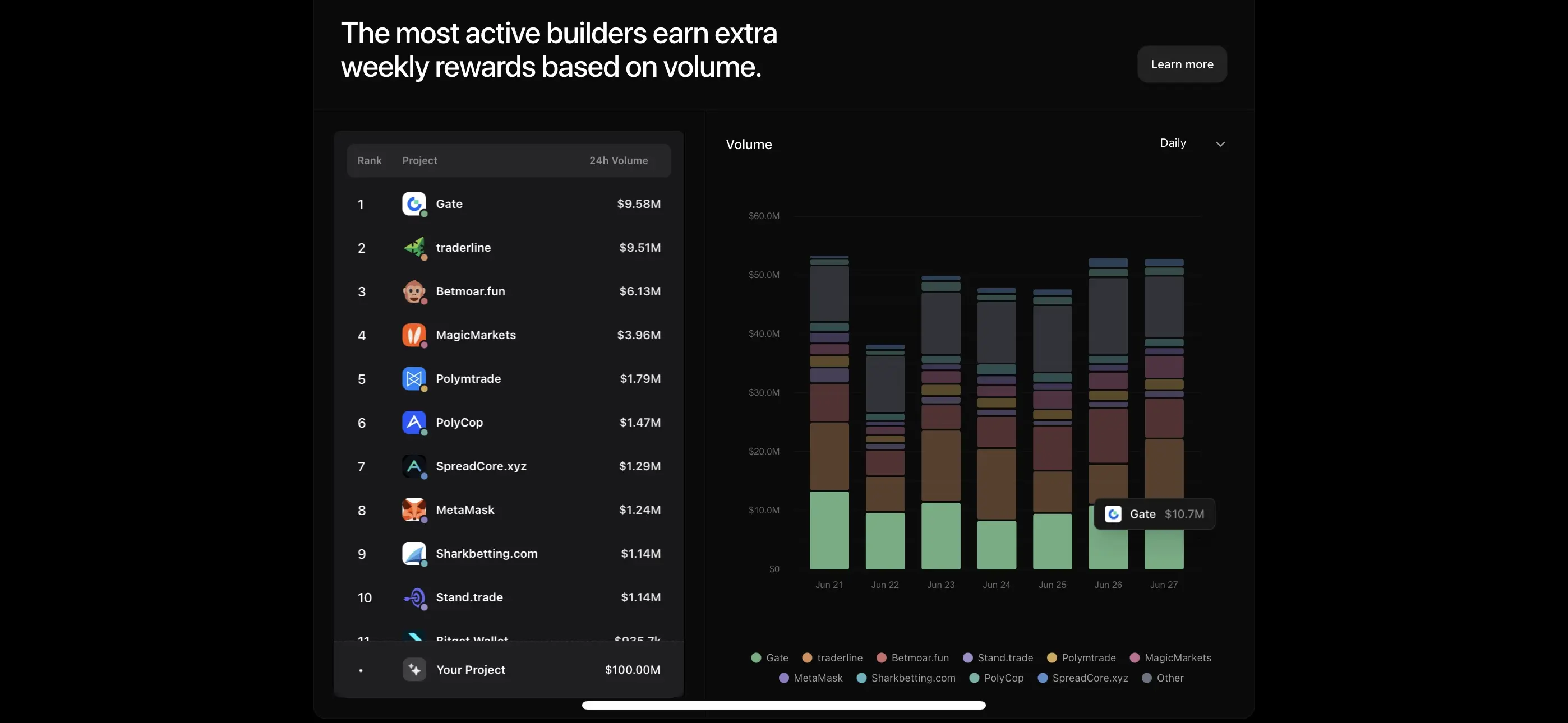This screenshot has width=1568, height=723.
Task: Click the Jun 22 stacked volume bar
Action: tap(885, 457)
